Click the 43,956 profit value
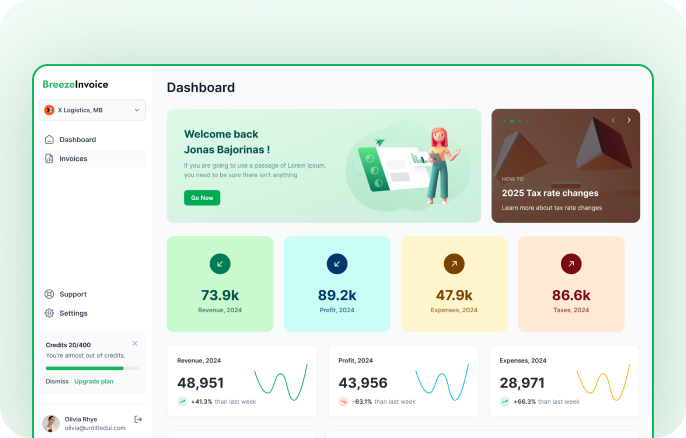This screenshot has height=438, width=686. (x=363, y=383)
